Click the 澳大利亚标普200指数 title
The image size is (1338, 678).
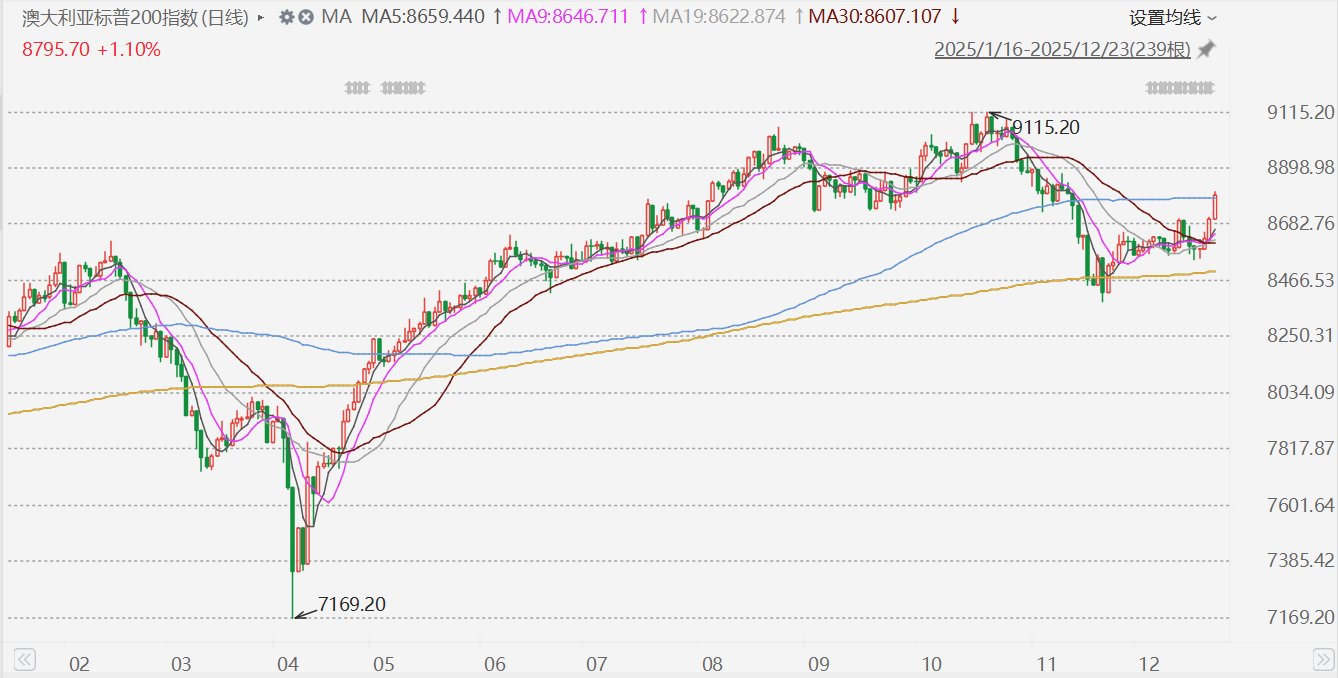pos(138,18)
